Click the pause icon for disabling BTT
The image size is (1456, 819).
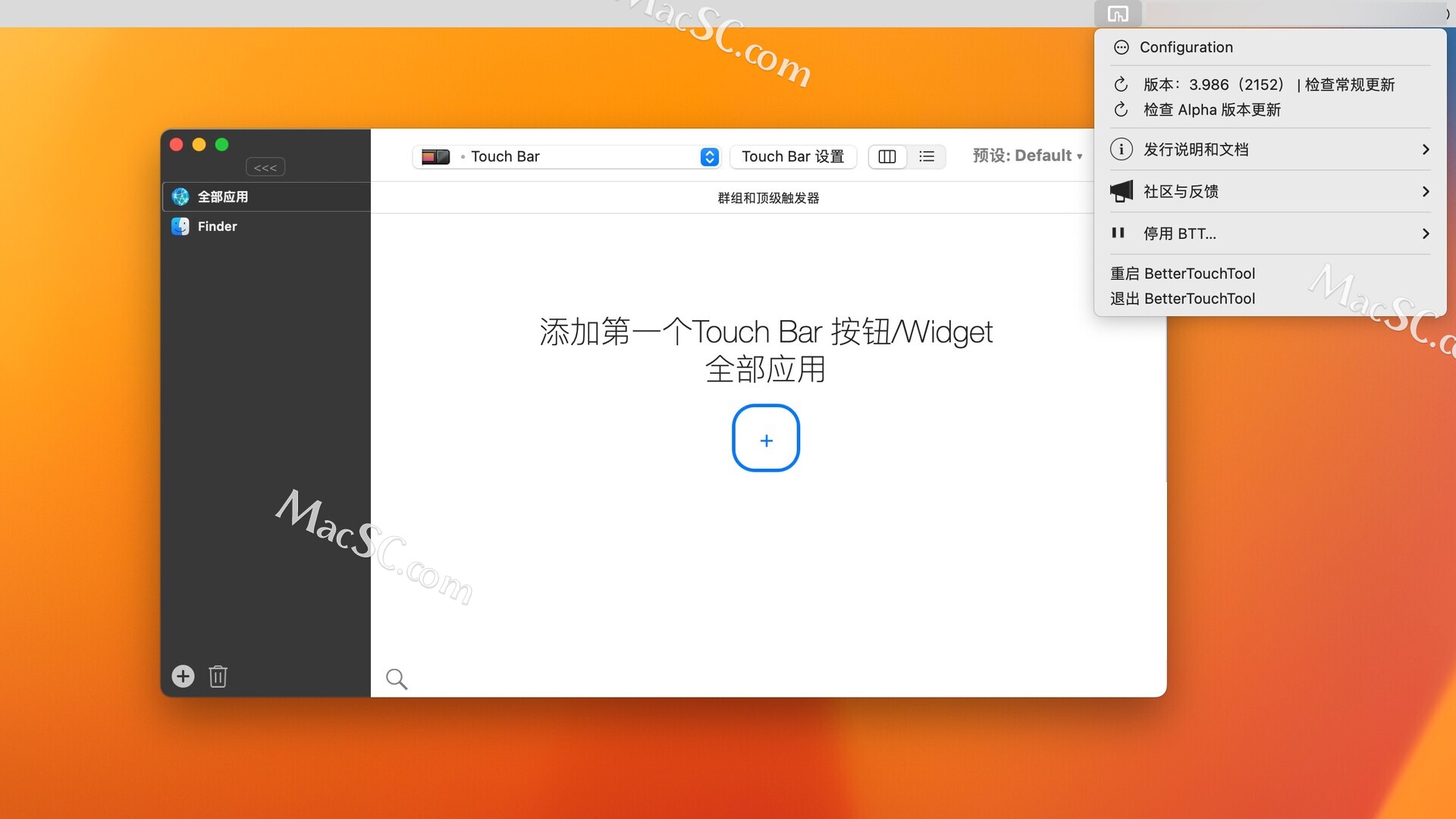click(x=1118, y=233)
